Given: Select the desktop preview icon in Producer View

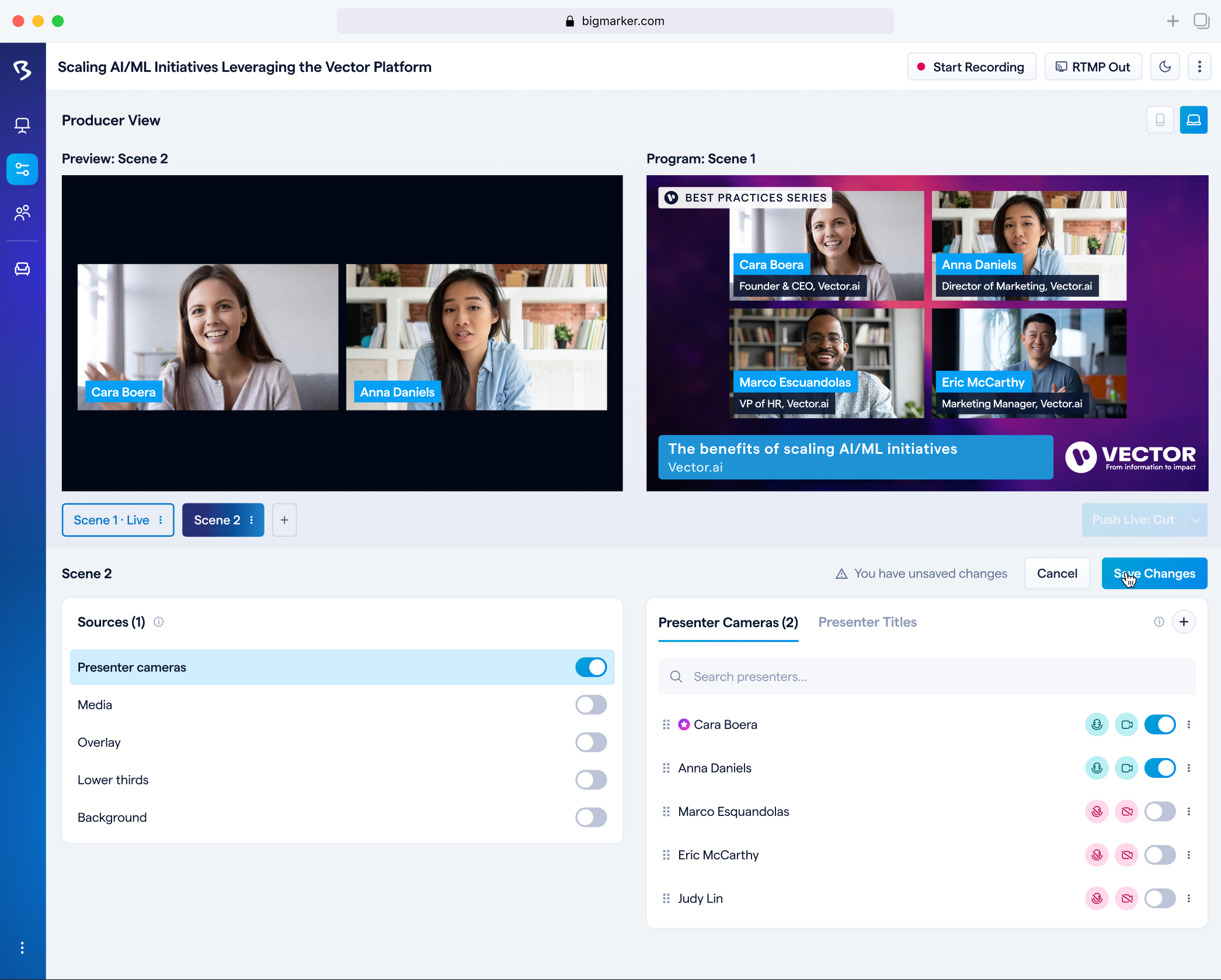Looking at the screenshot, I should [1194, 120].
